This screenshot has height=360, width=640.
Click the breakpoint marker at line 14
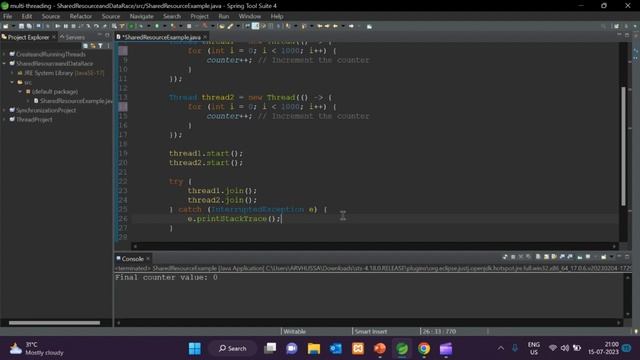click(x=123, y=107)
